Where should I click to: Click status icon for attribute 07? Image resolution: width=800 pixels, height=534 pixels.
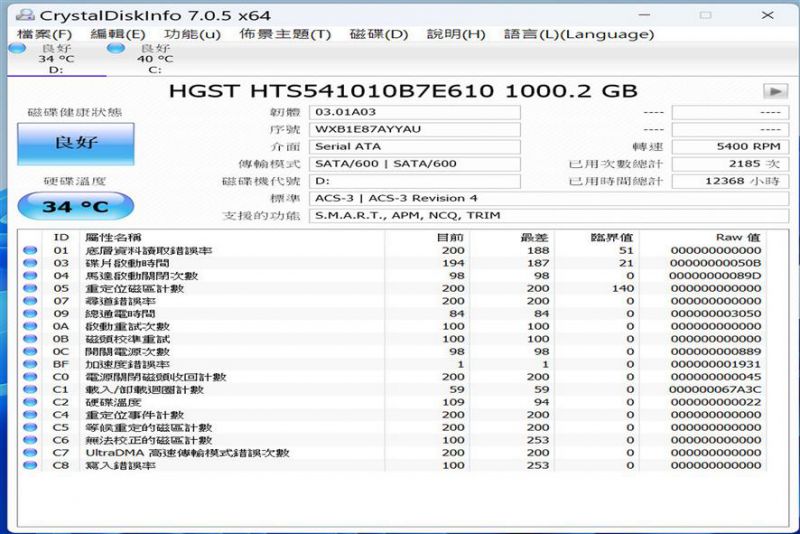(30, 301)
